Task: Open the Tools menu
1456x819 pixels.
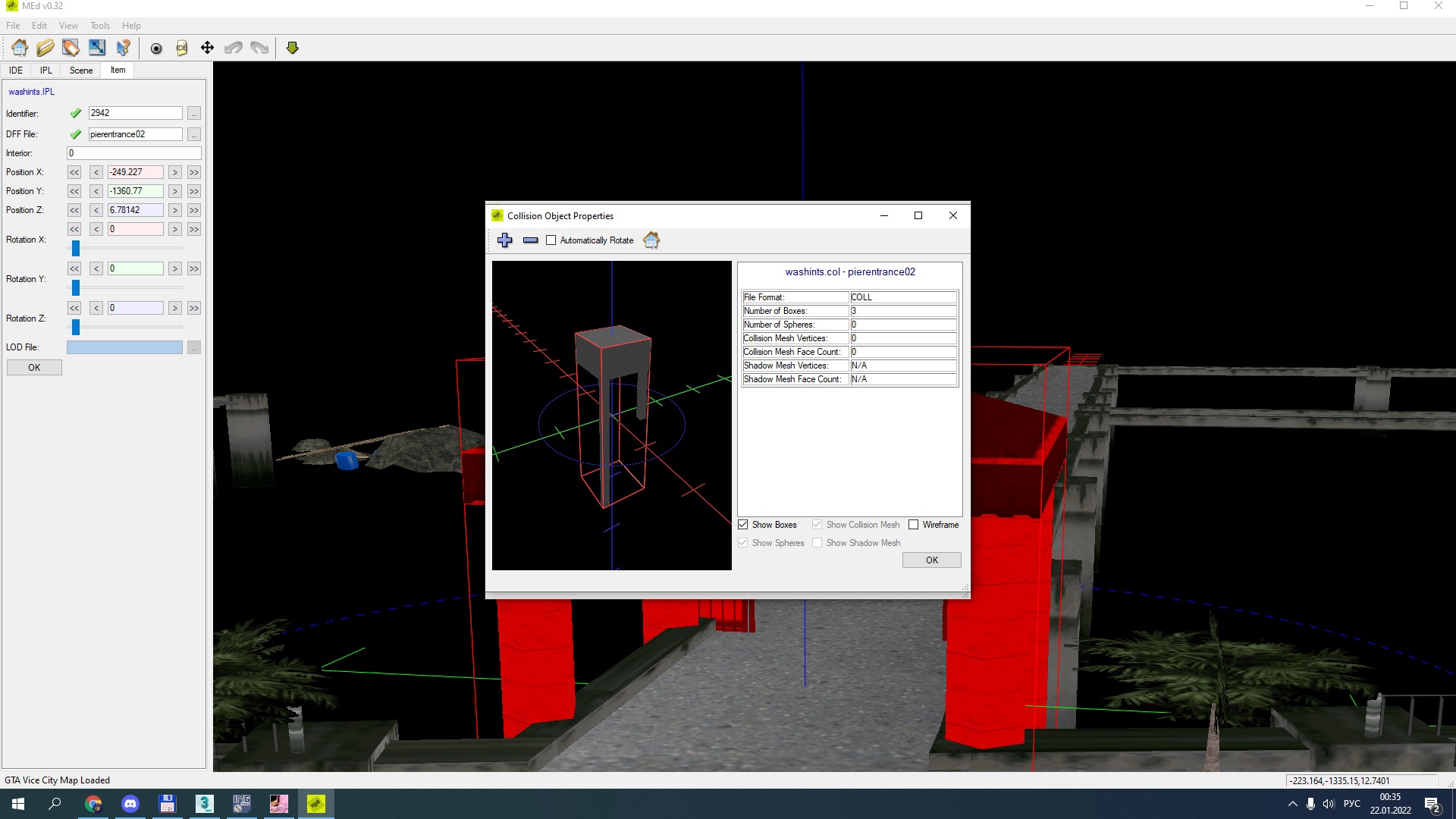Action: click(x=99, y=25)
